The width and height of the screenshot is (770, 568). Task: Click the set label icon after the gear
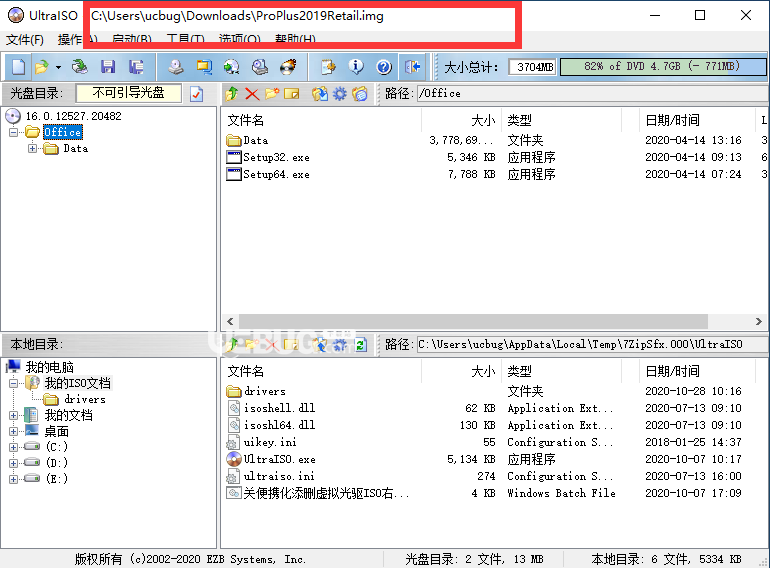pyautogui.click(x=360, y=93)
